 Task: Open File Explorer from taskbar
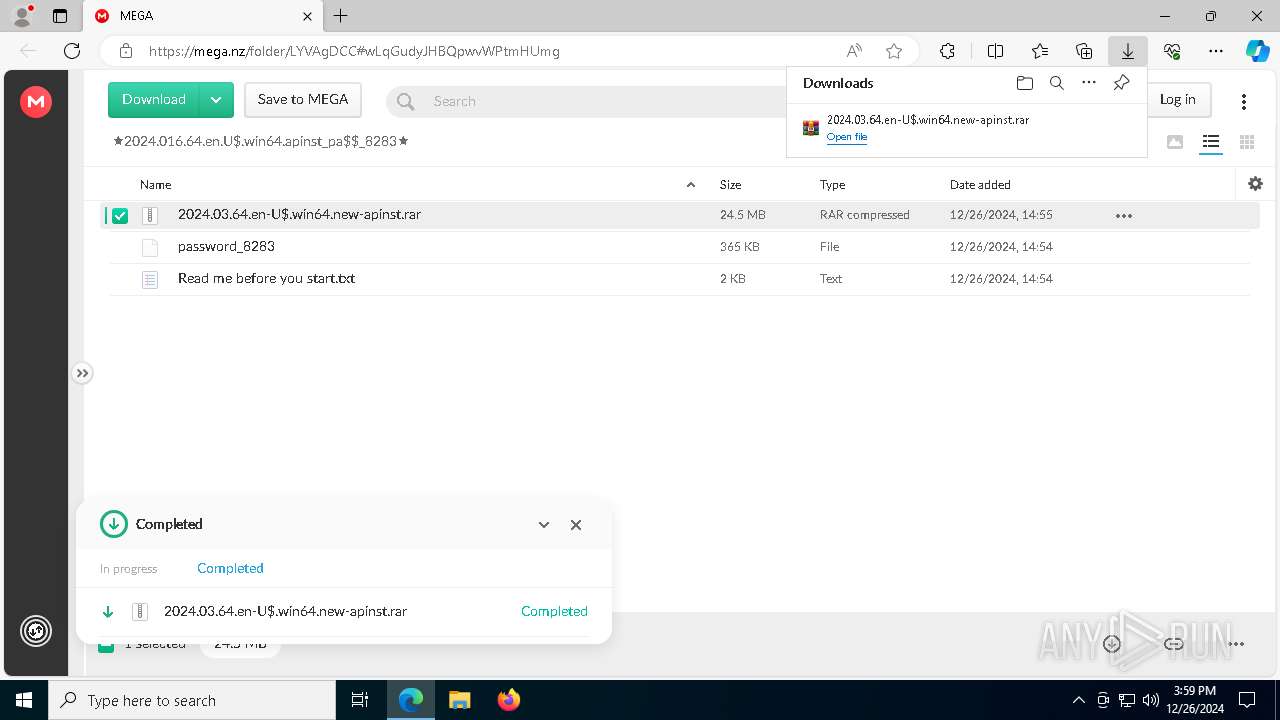460,700
